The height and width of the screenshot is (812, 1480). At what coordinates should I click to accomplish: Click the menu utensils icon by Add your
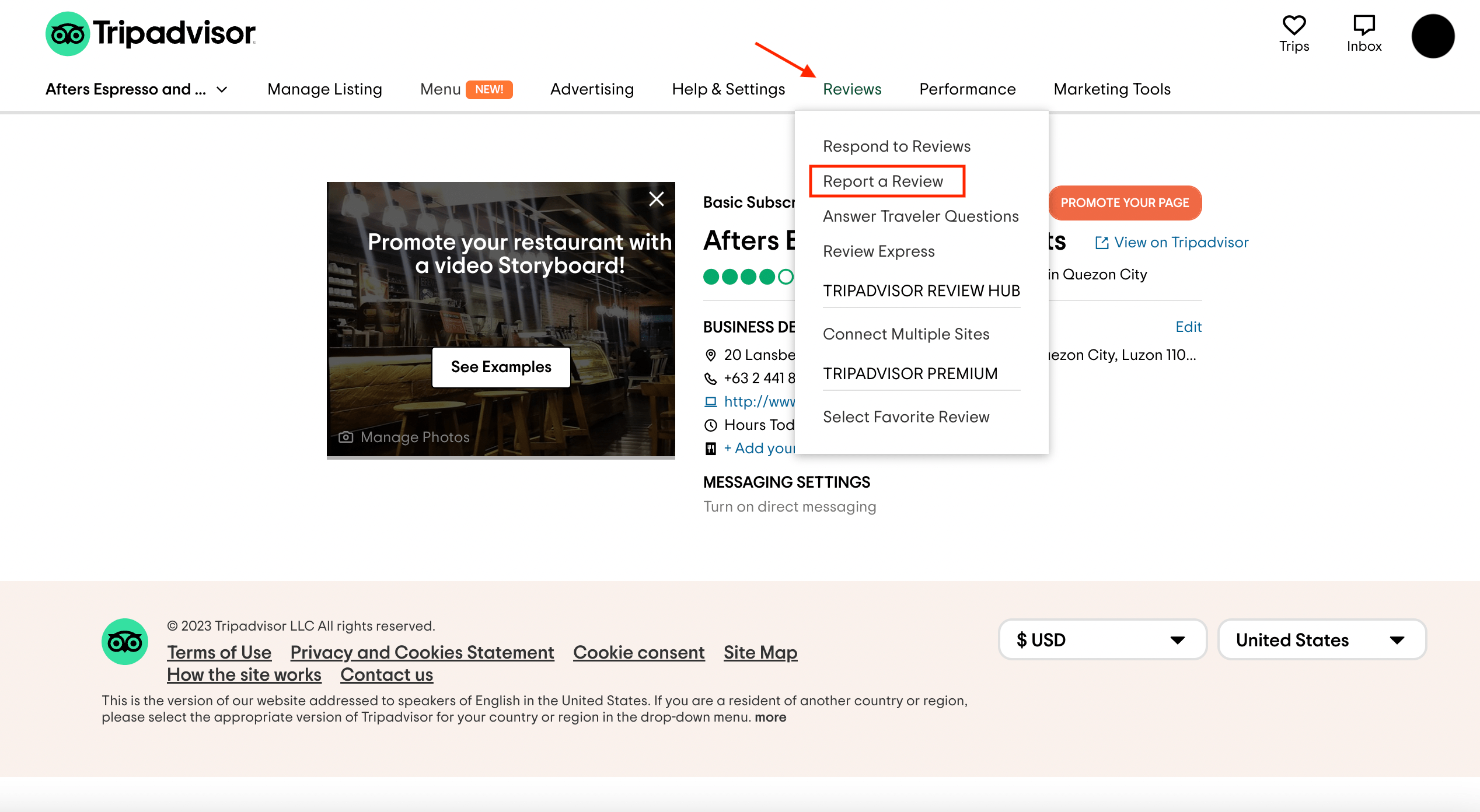coord(710,448)
